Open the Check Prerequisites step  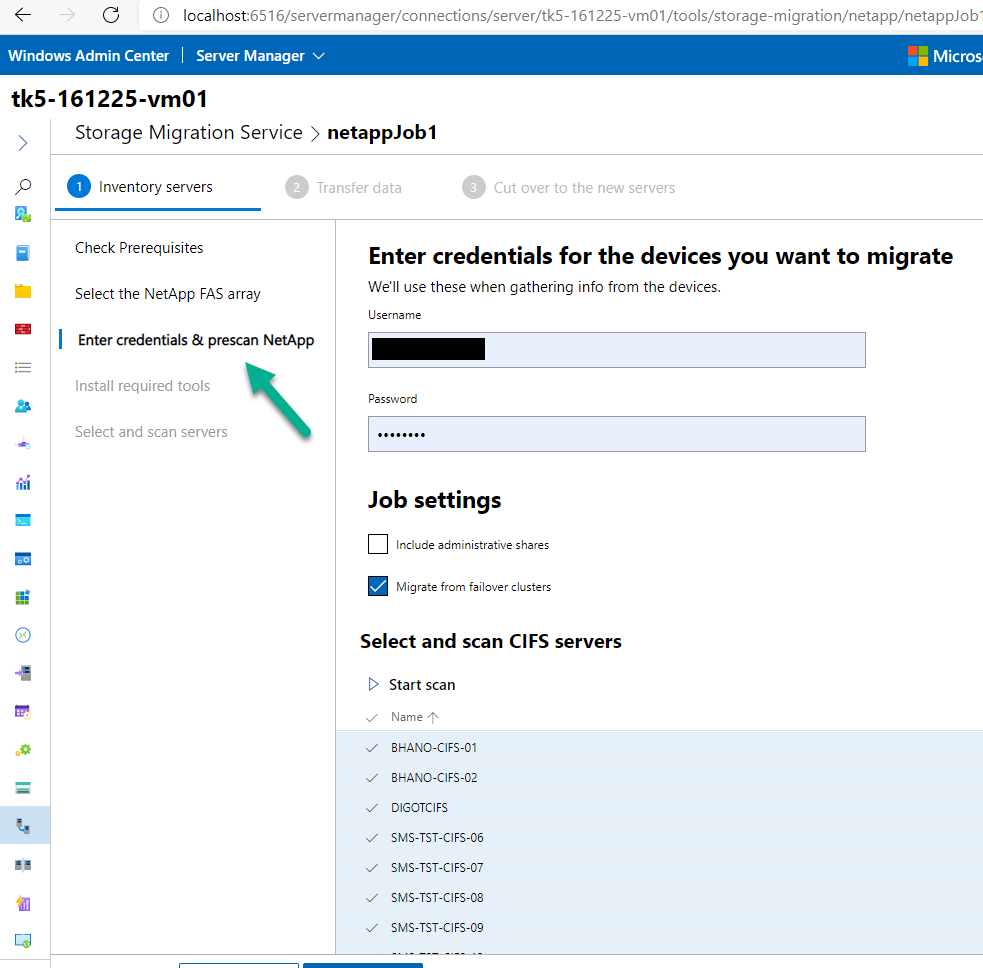pos(139,248)
